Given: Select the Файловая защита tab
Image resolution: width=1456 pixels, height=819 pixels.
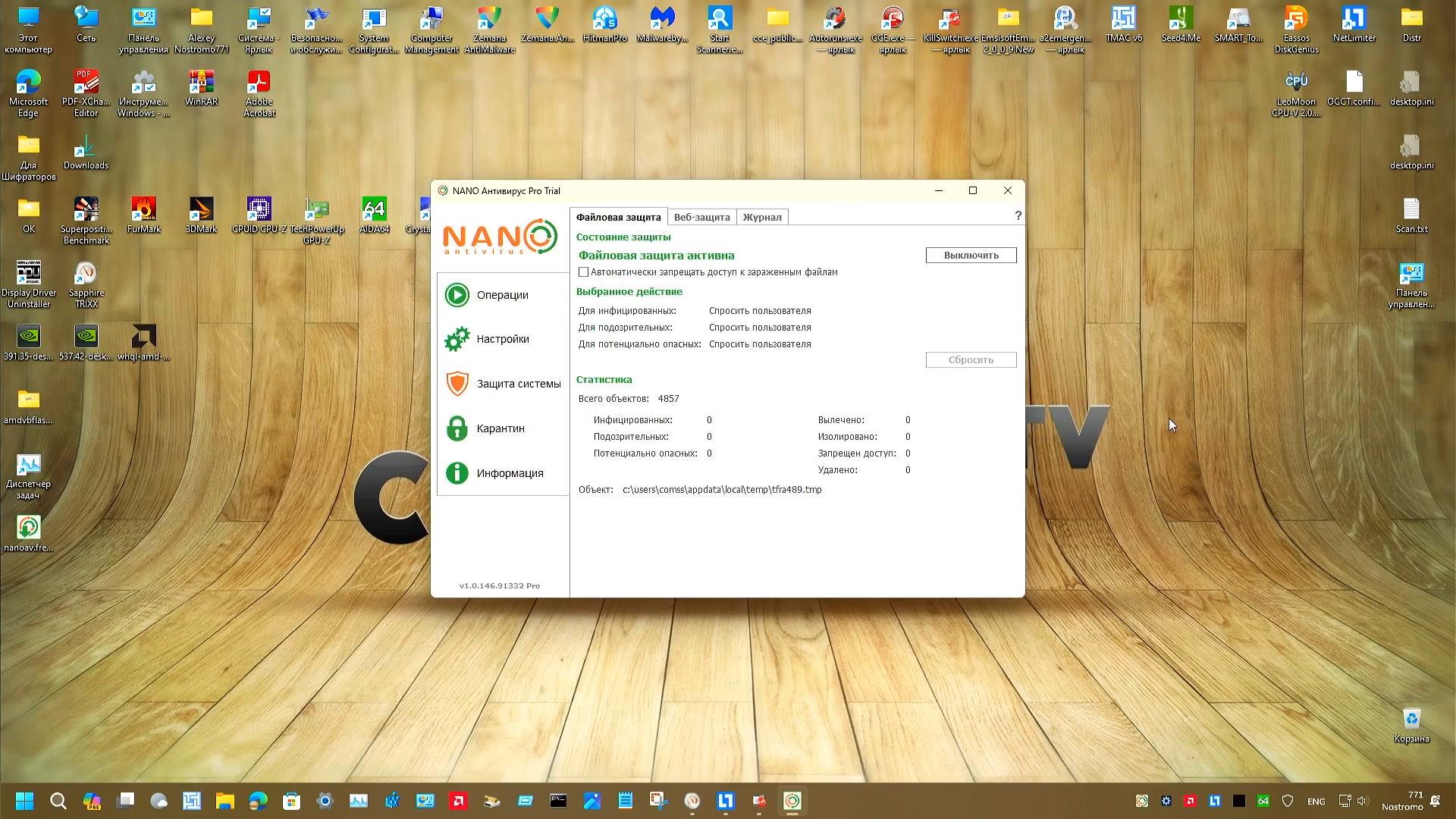Looking at the screenshot, I should [618, 217].
